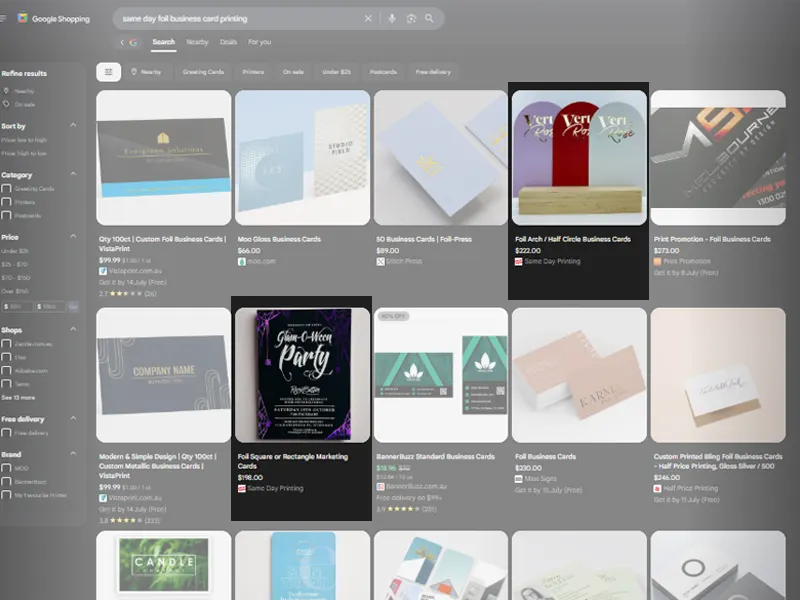Tick the Postcards category checkbox
The image size is (800, 600).
click(6, 215)
